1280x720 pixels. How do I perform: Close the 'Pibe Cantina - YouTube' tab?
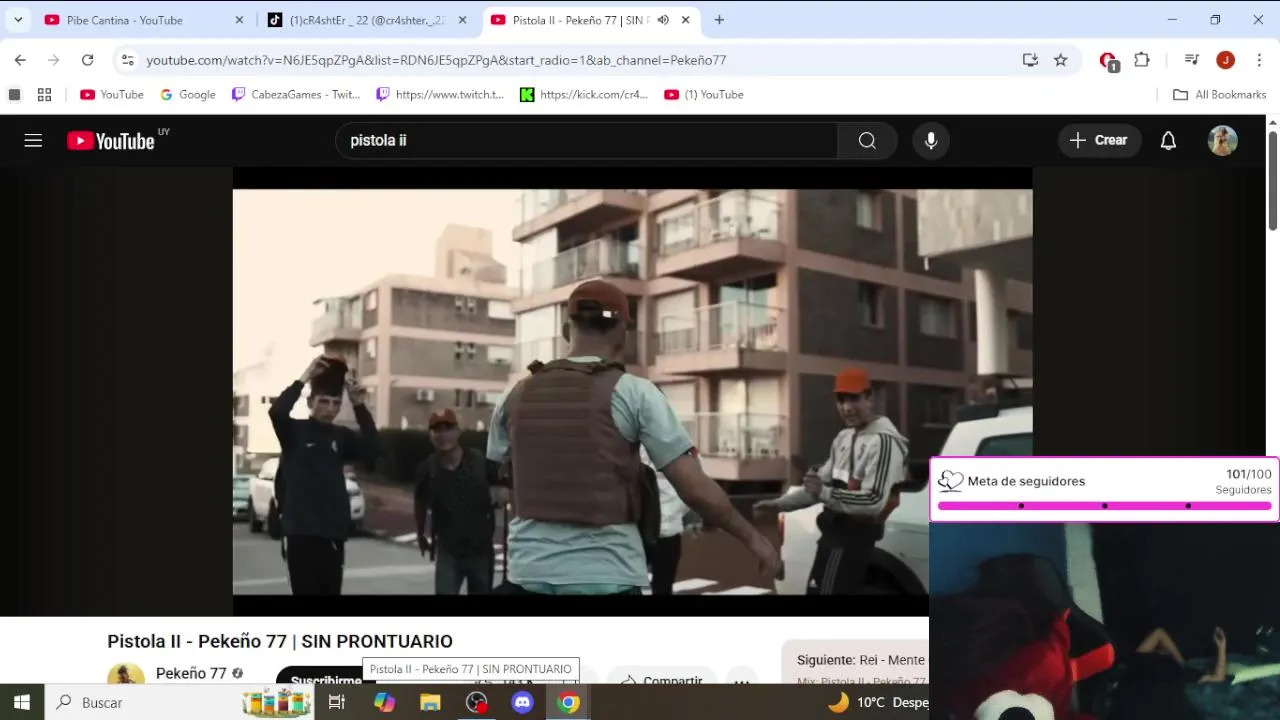[239, 20]
